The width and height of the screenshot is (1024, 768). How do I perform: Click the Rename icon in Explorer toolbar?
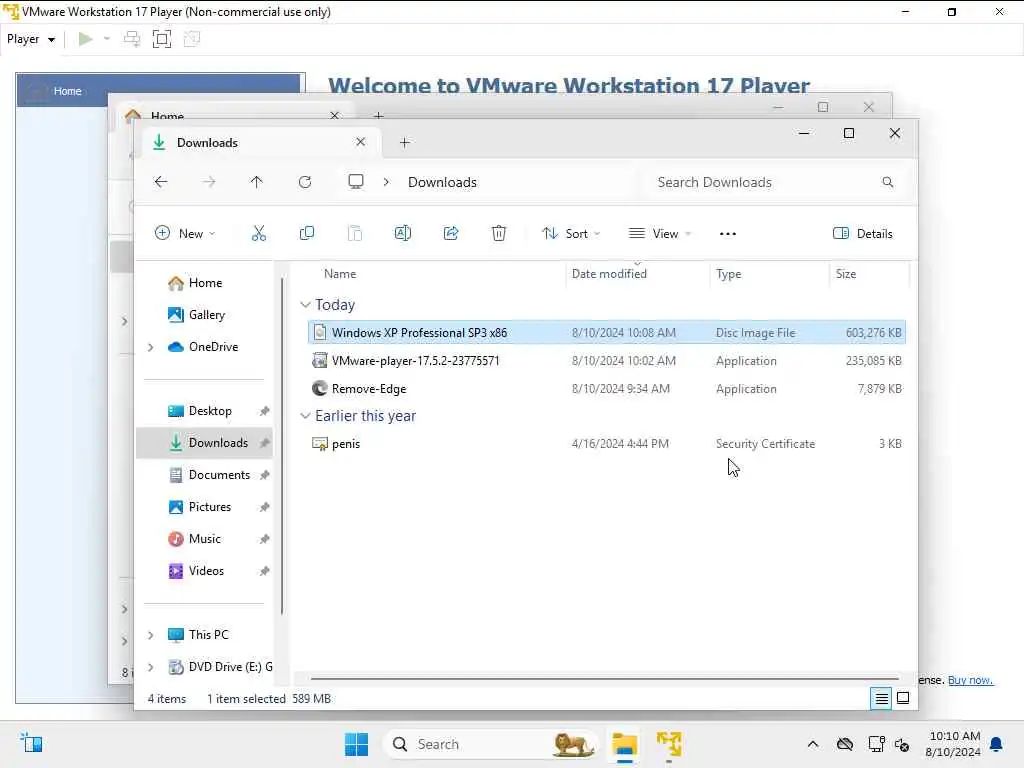tap(403, 233)
